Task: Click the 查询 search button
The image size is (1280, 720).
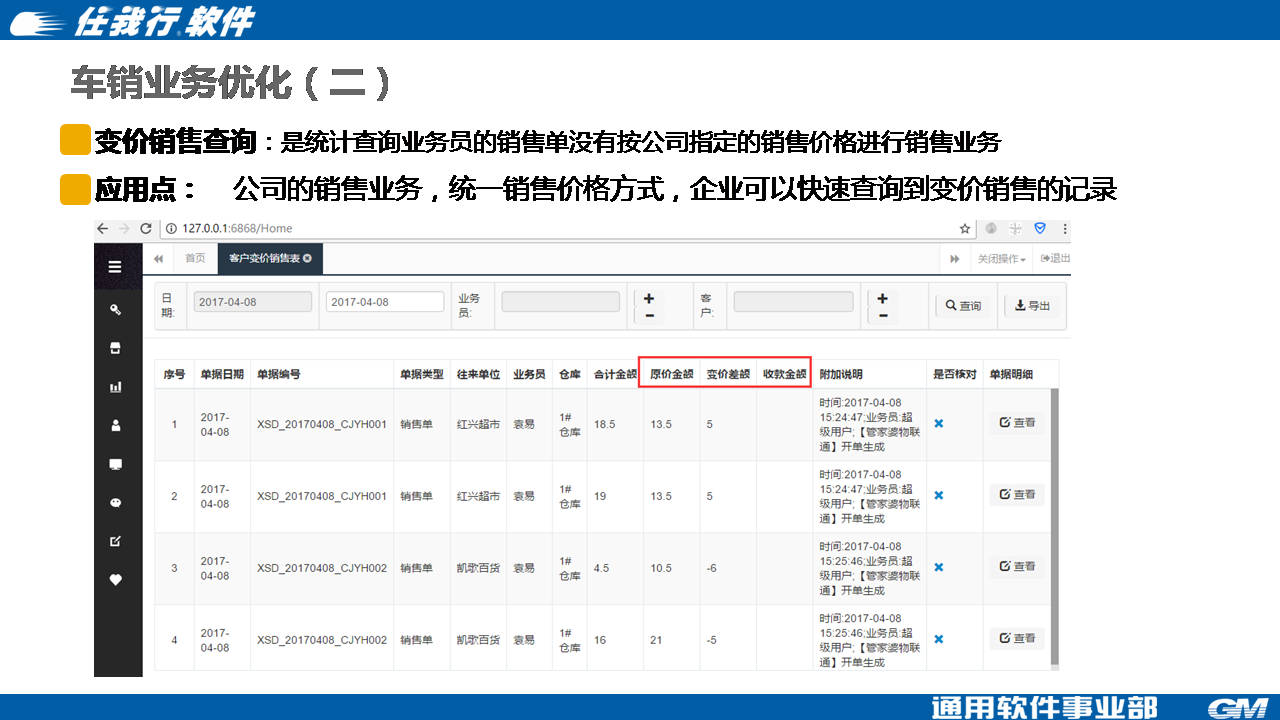Action: click(964, 306)
